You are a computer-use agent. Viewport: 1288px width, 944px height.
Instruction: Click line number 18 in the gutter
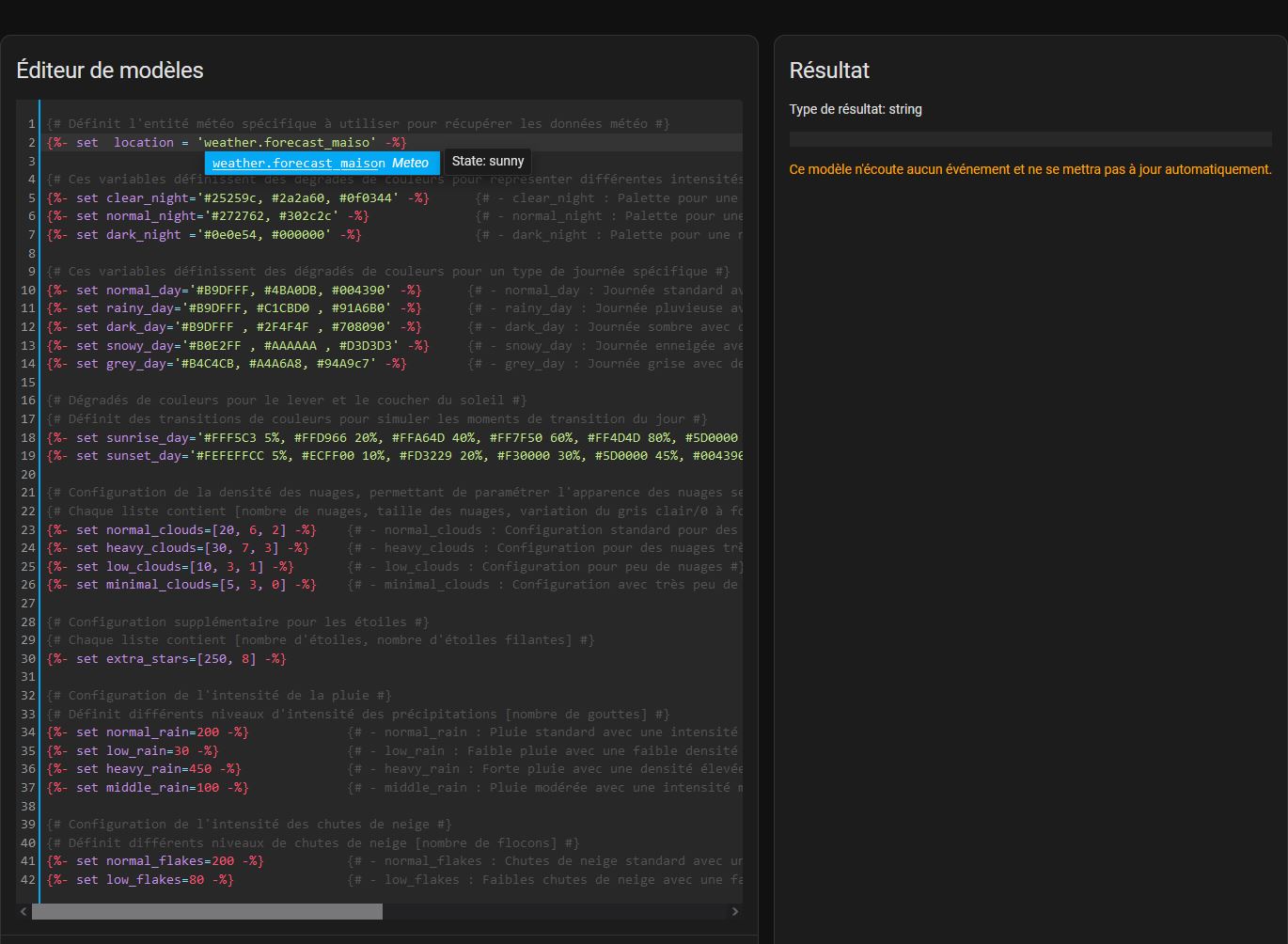tap(28, 437)
